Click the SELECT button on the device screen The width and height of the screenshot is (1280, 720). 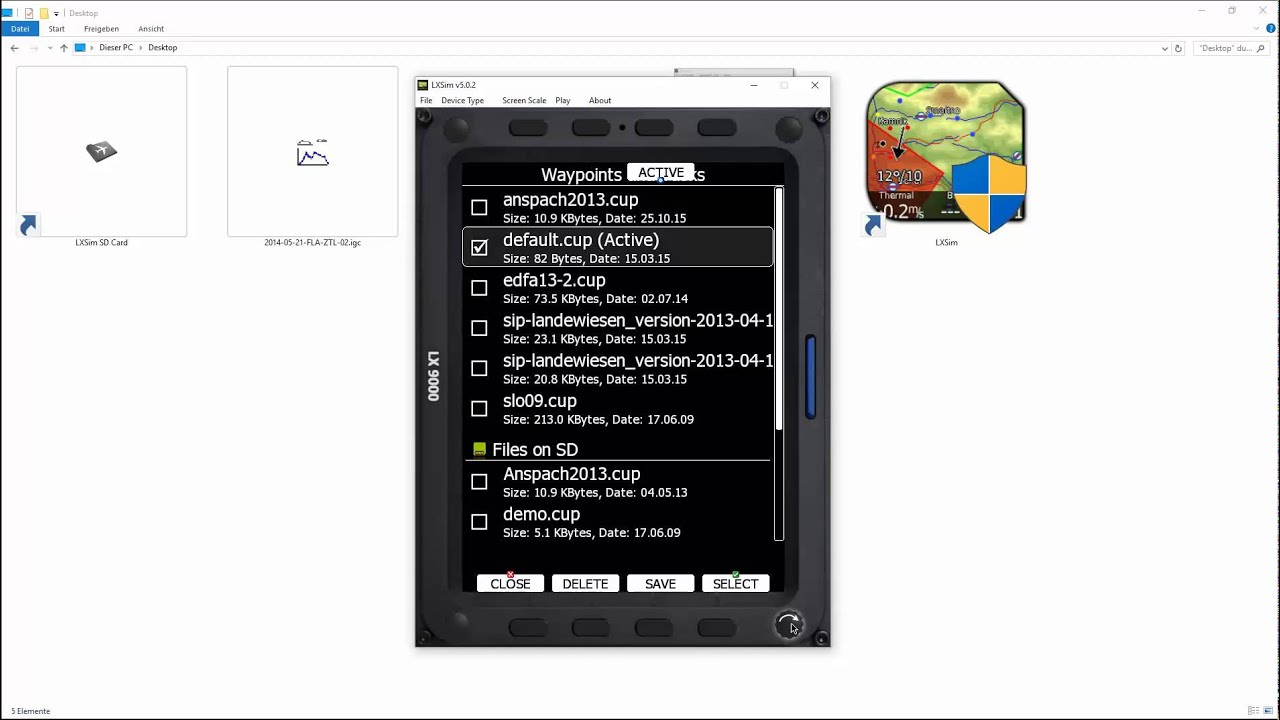(x=735, y=583)
